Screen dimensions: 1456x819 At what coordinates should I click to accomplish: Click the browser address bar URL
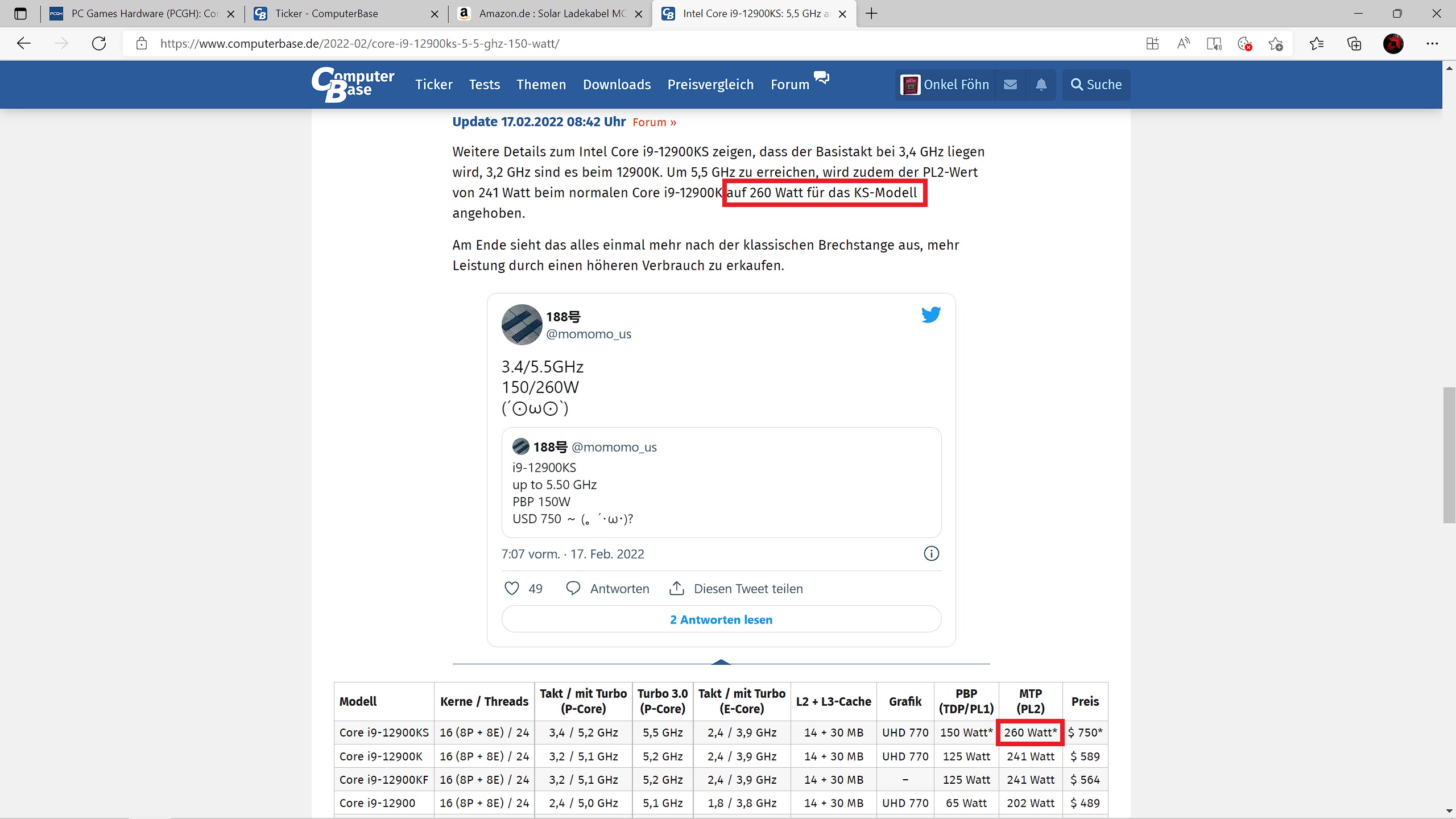tap(359, 44)
